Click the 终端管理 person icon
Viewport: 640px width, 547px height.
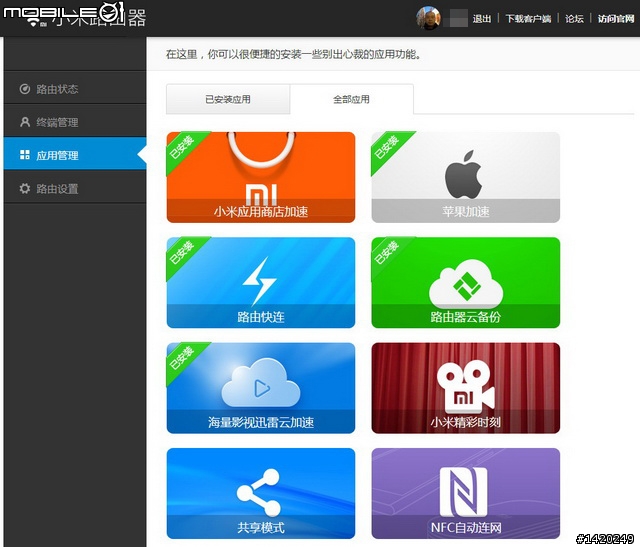point(25,122)
